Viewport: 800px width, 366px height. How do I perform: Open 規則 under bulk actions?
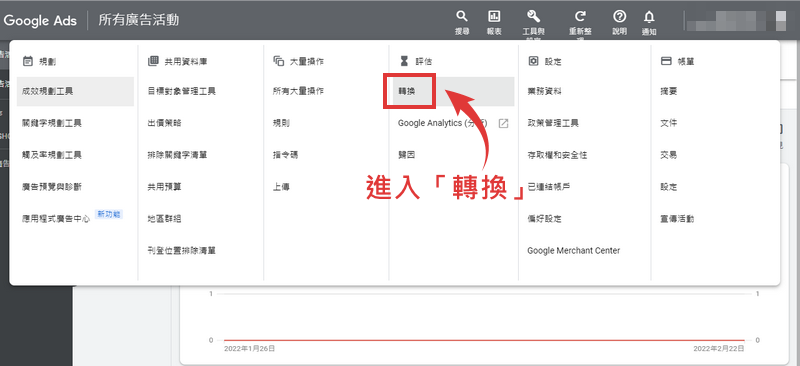tap(282, 123)
